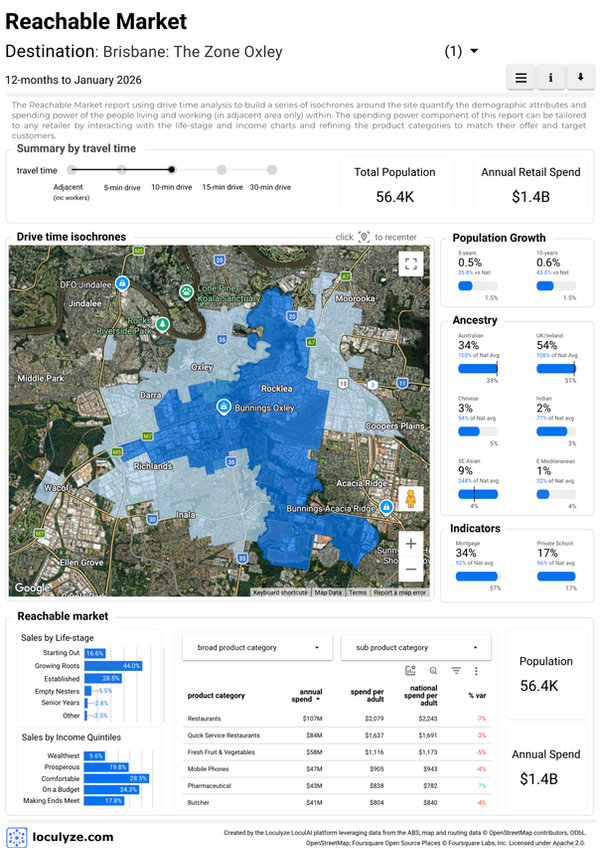Select the 30-min drive travel time
This screenshot has width=600, height=848.
272,170
